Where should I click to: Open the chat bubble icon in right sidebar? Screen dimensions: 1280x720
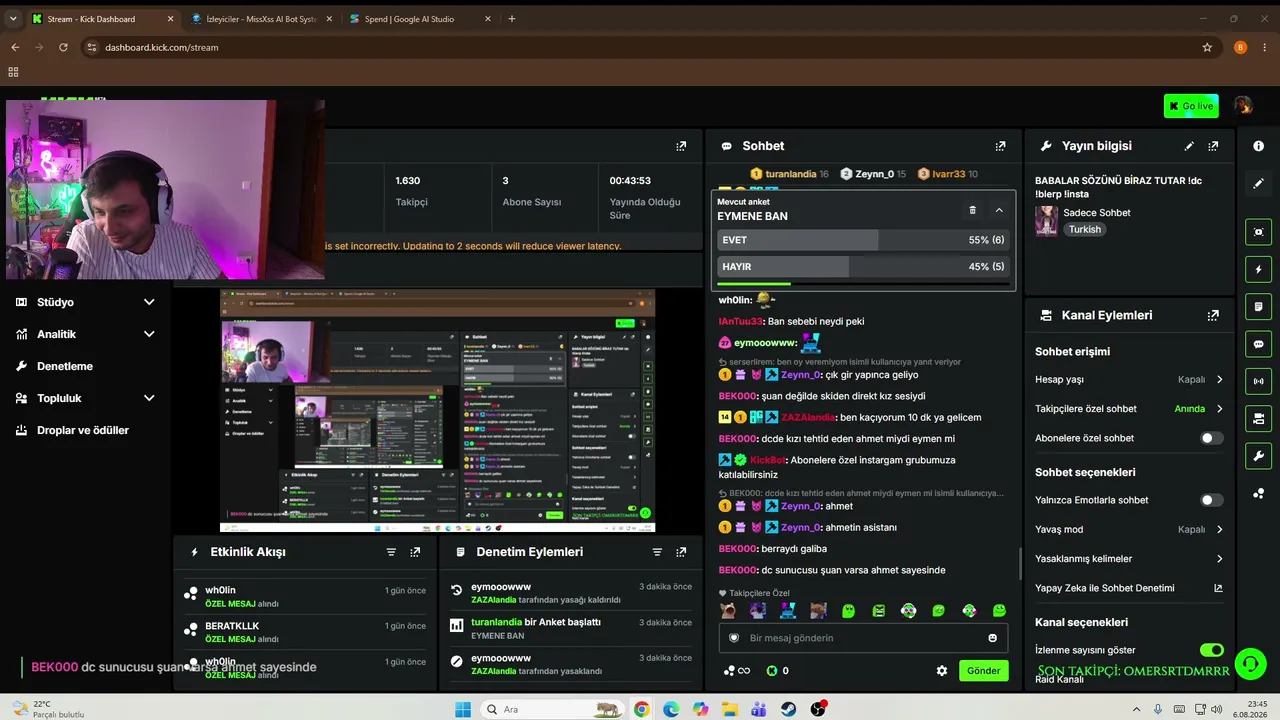pos(1258,344)
